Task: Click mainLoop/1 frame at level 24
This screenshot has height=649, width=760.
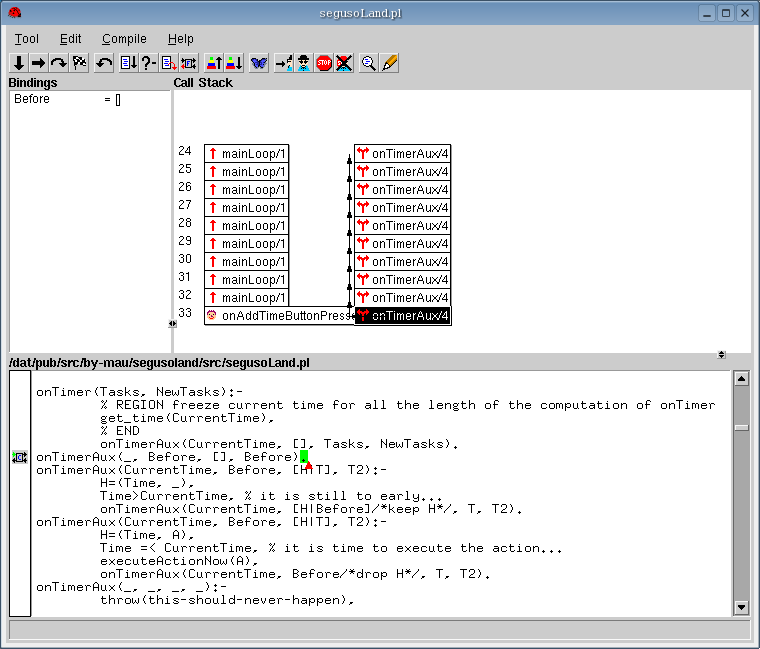Action: click(x=246, y=154)
